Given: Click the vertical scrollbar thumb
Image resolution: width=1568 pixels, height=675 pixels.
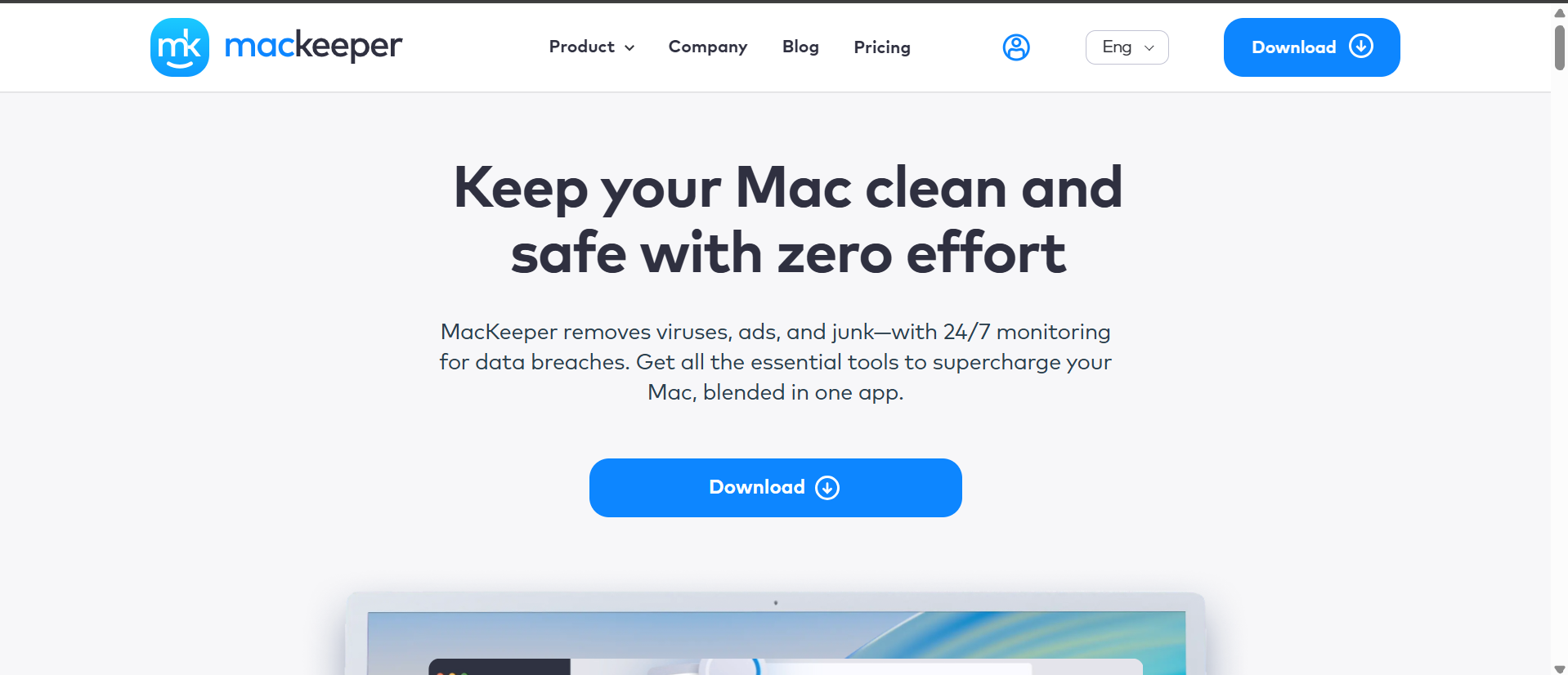Looking at the screenshot, I should [x=1559, y=47].
